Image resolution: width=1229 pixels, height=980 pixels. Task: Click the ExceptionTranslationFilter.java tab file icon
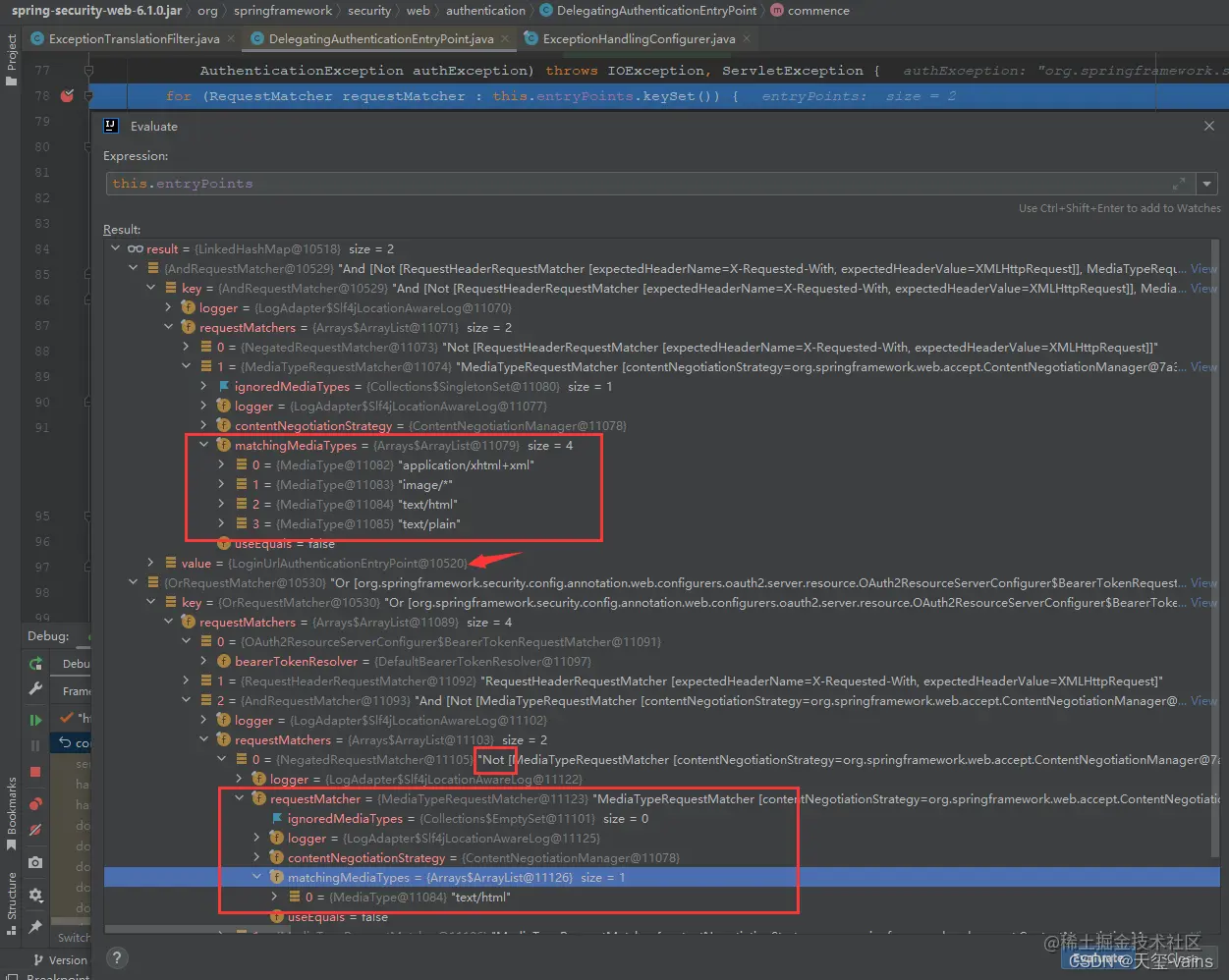click(x=37, y=38)
